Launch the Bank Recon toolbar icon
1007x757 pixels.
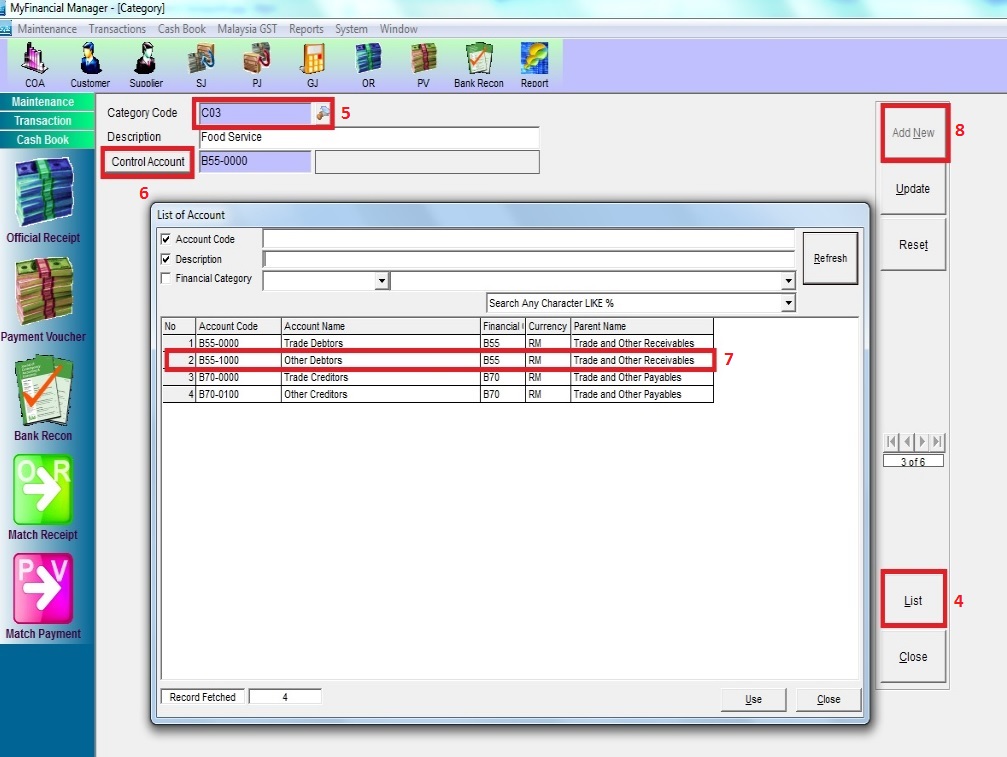(x=479, y=62)
